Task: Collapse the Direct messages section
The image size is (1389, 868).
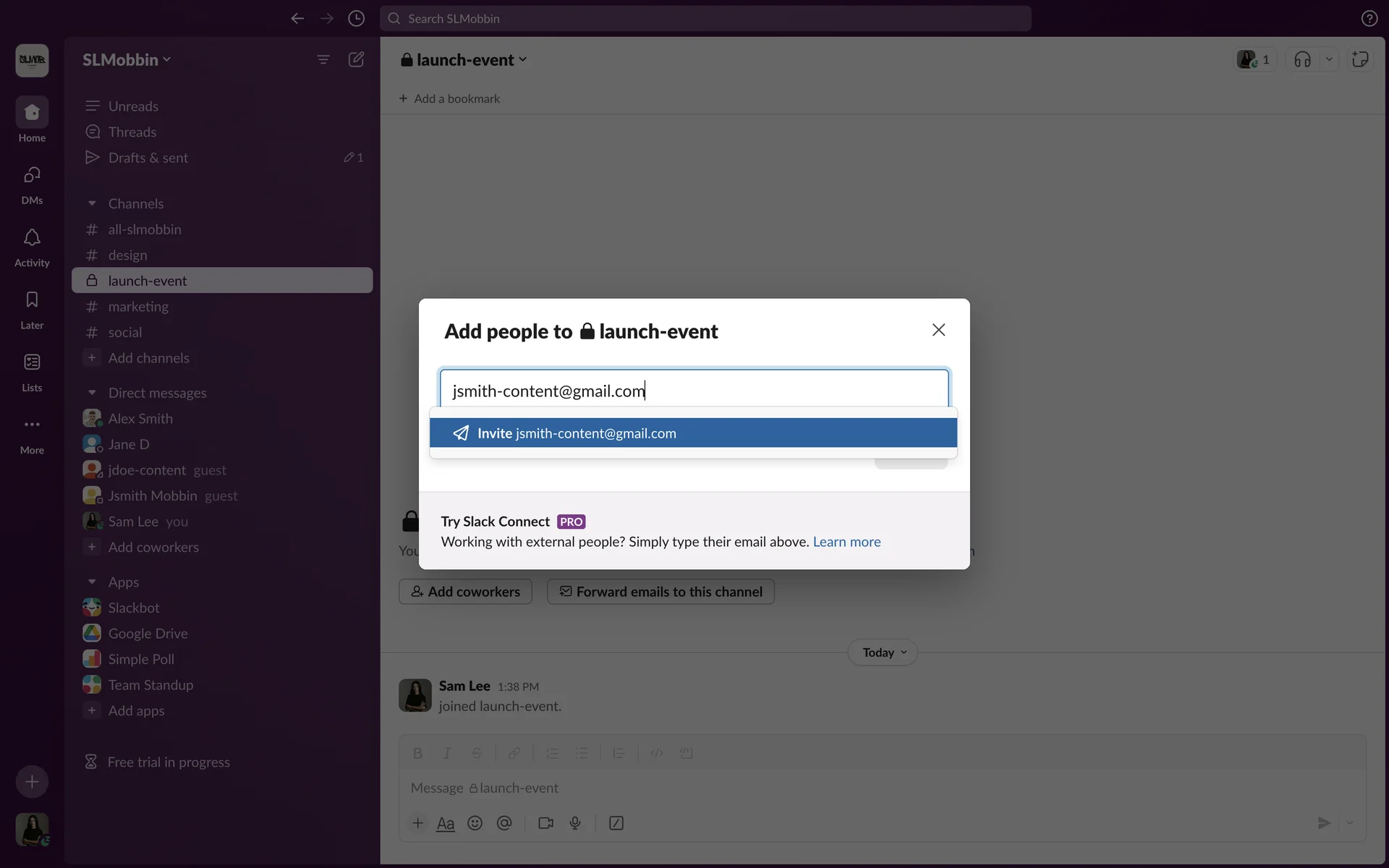Action: click(92, 393)
